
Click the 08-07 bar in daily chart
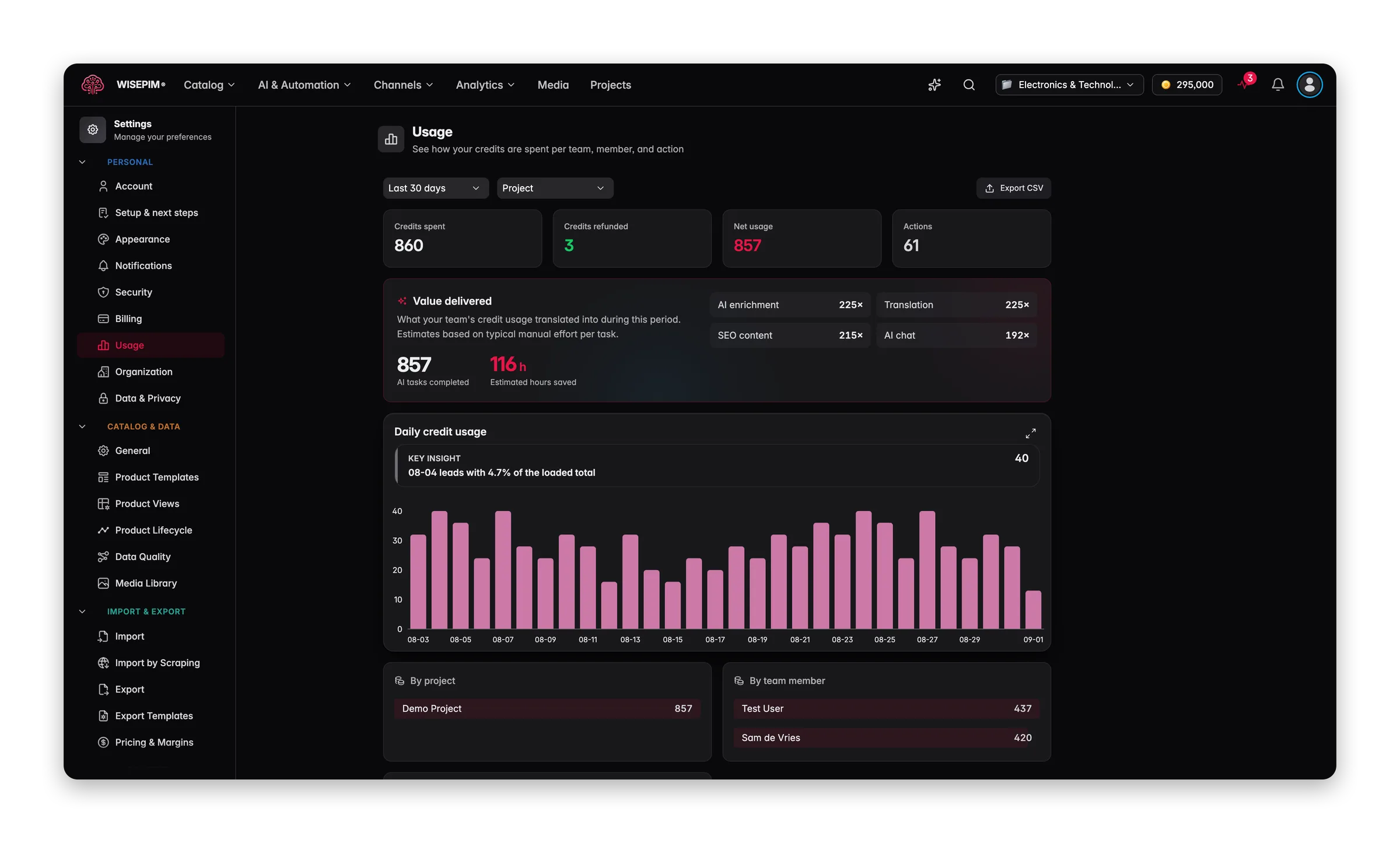pyautogui.click(x=503, y=570)
